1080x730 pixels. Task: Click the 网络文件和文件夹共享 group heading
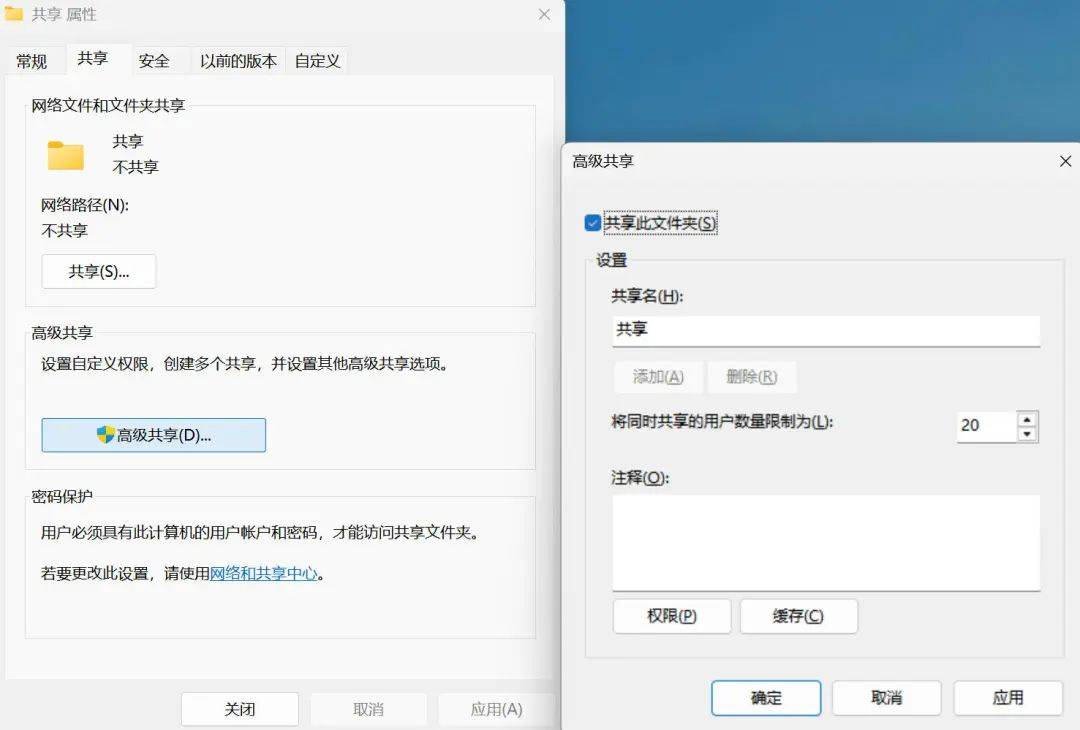(x=108, y=105)
